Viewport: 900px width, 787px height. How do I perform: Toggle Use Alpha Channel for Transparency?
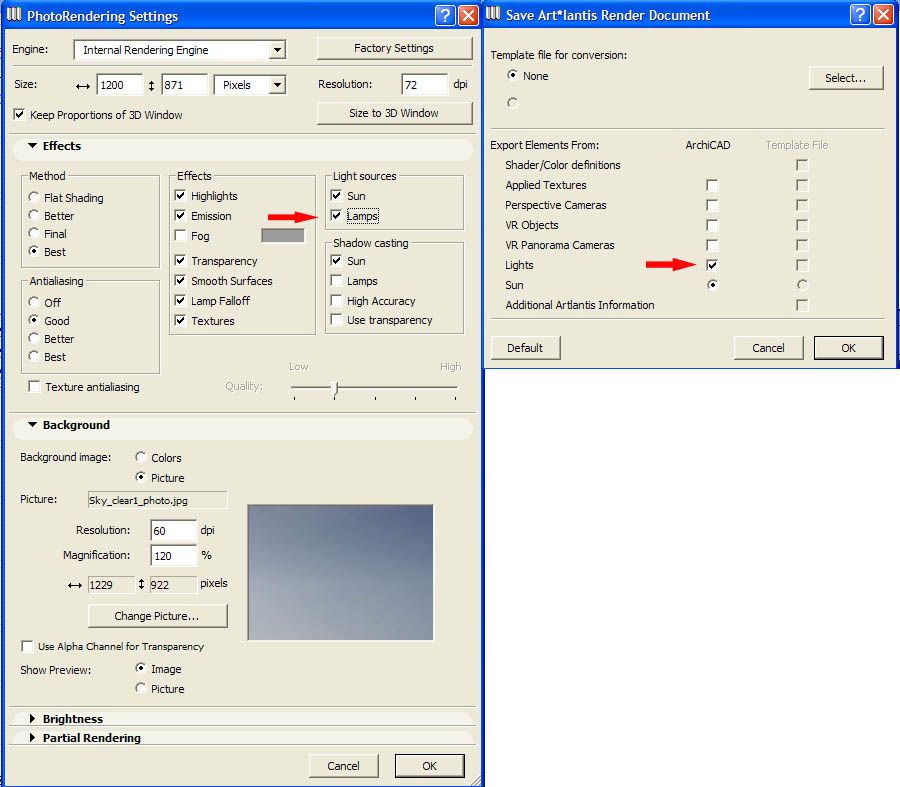coord(27,646)
